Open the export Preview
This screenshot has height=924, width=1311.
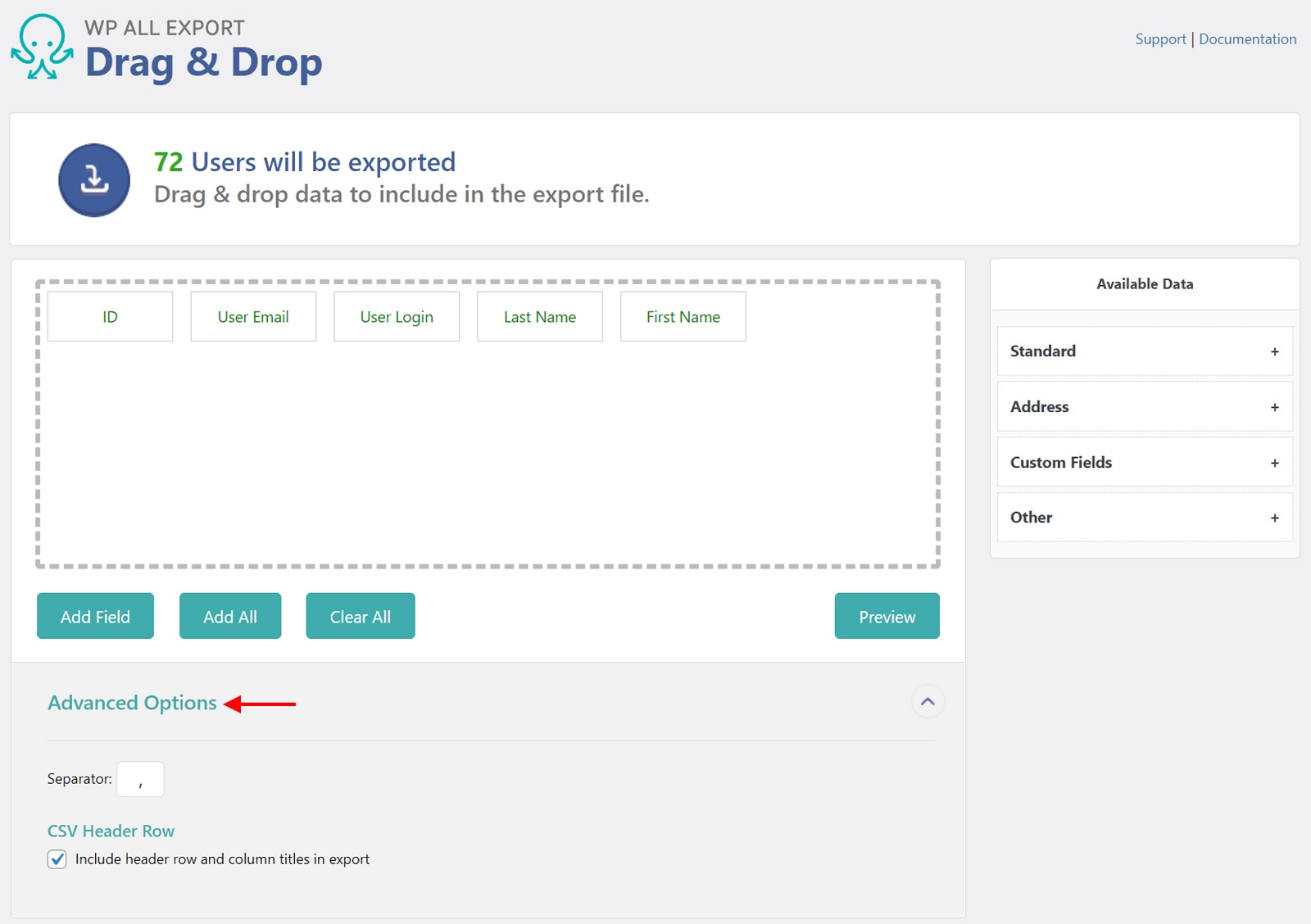coord(887,616)
